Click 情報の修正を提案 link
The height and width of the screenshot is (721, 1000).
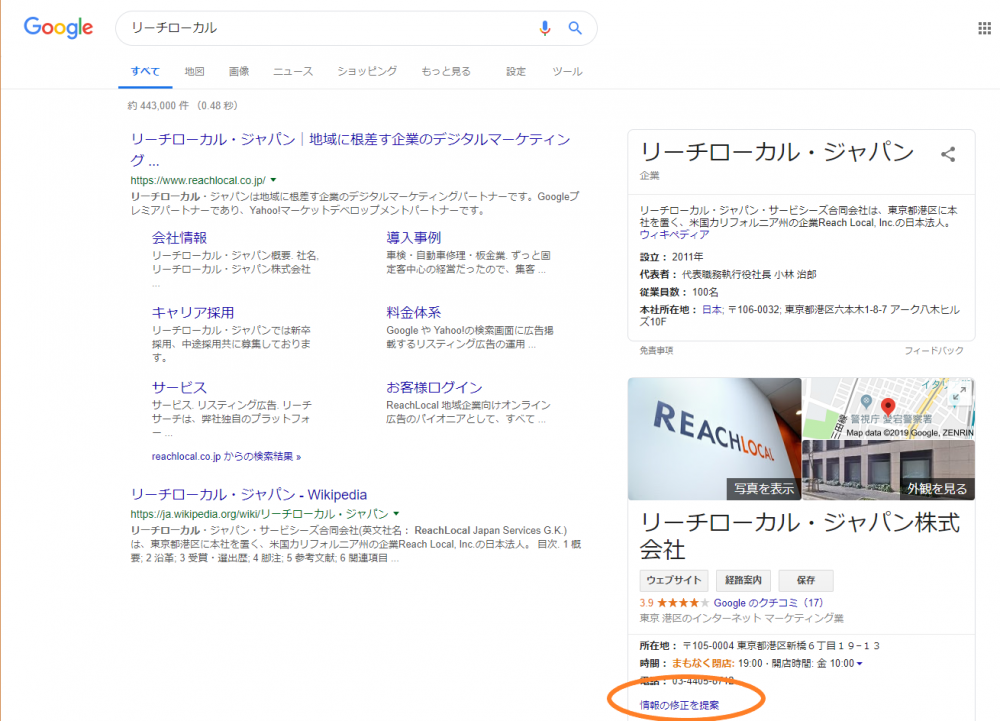[x=679, y=705]
